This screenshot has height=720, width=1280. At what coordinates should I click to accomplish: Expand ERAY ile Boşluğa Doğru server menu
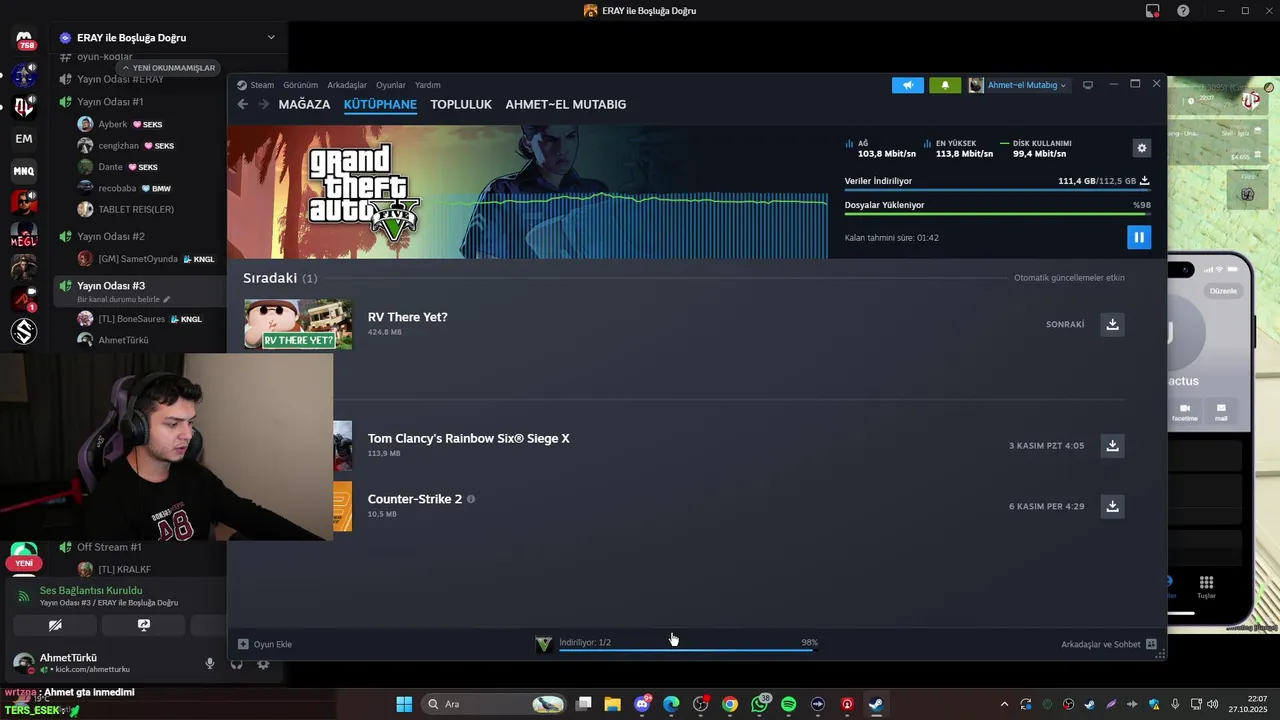[x=271, y=38]
